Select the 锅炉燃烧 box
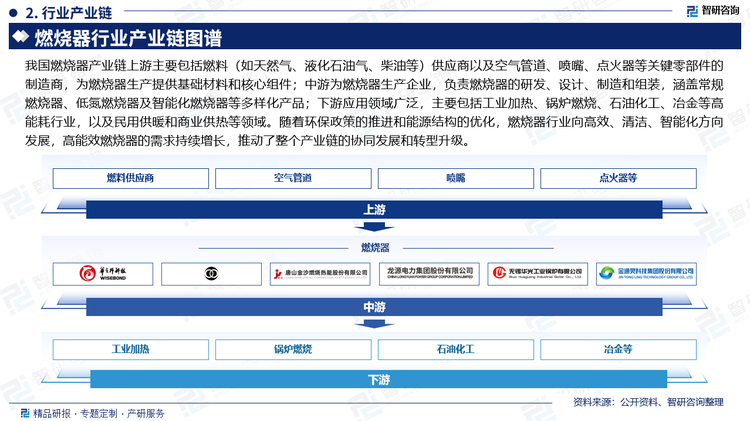 click(x=293, y=349)
